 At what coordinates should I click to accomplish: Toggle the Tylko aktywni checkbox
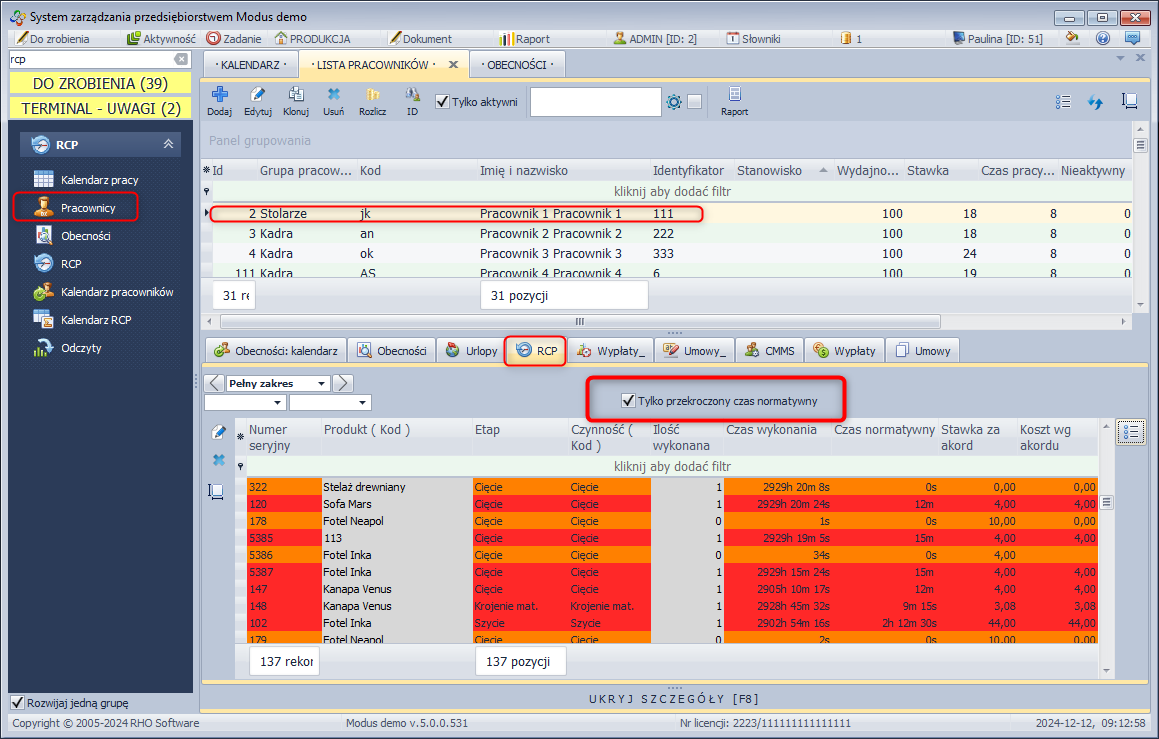443,101
